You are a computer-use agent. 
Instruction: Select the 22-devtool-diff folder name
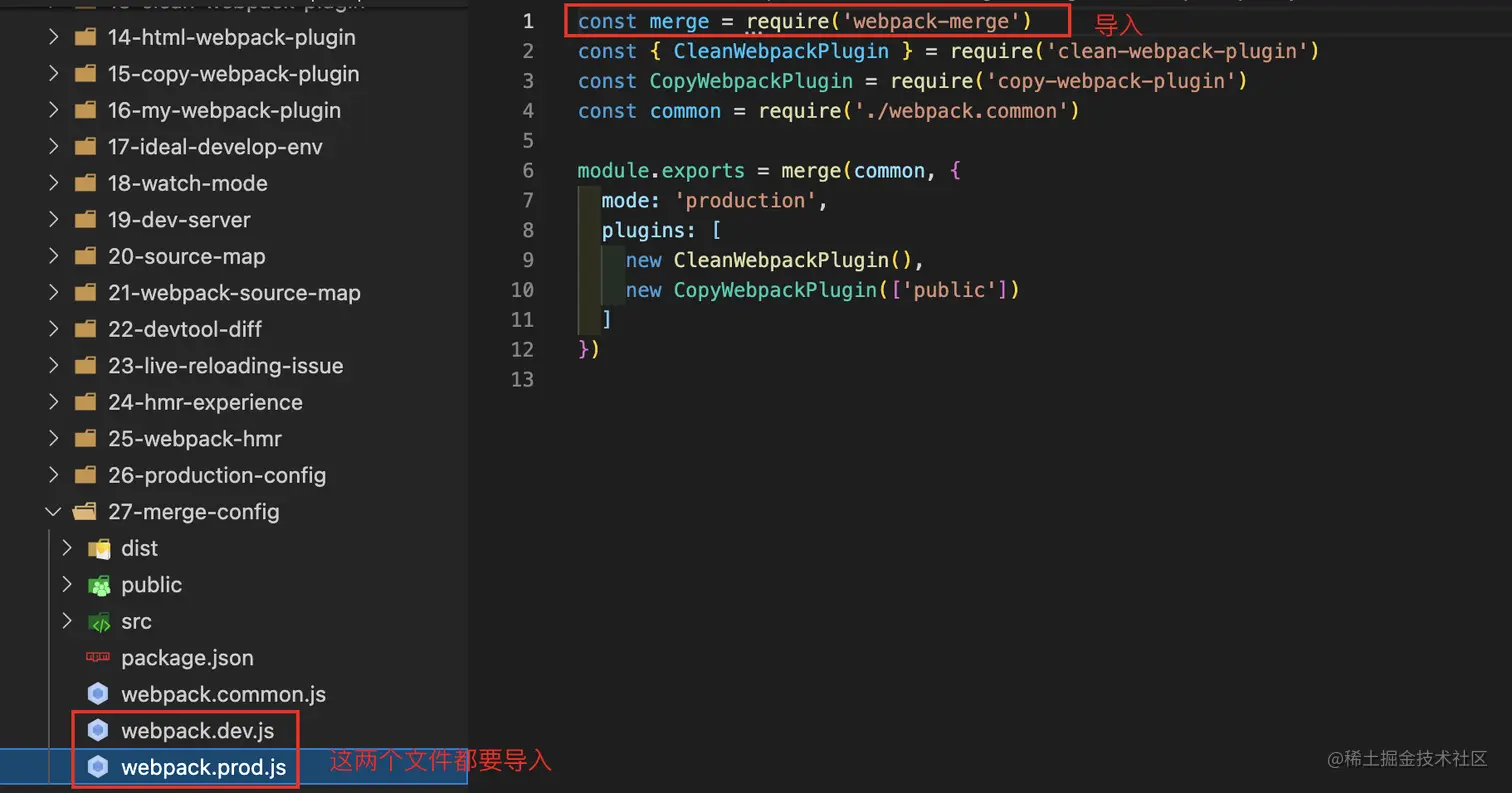tap(185, 330)
